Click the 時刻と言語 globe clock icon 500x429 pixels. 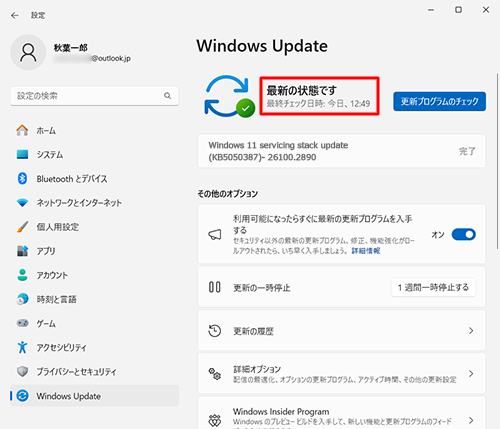(22, 299)
